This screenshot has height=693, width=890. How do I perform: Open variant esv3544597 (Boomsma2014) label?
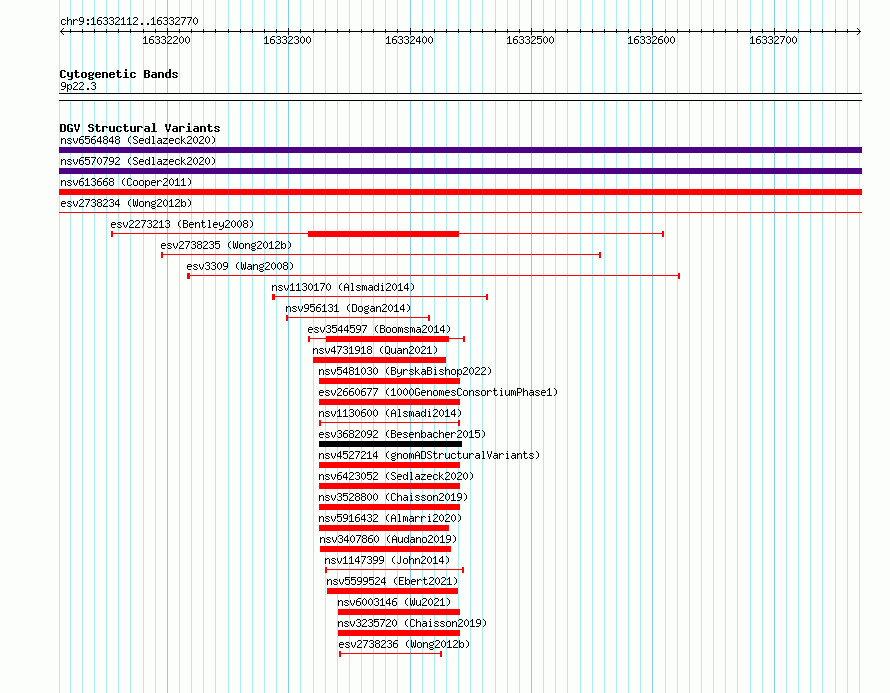pos(379,329)
